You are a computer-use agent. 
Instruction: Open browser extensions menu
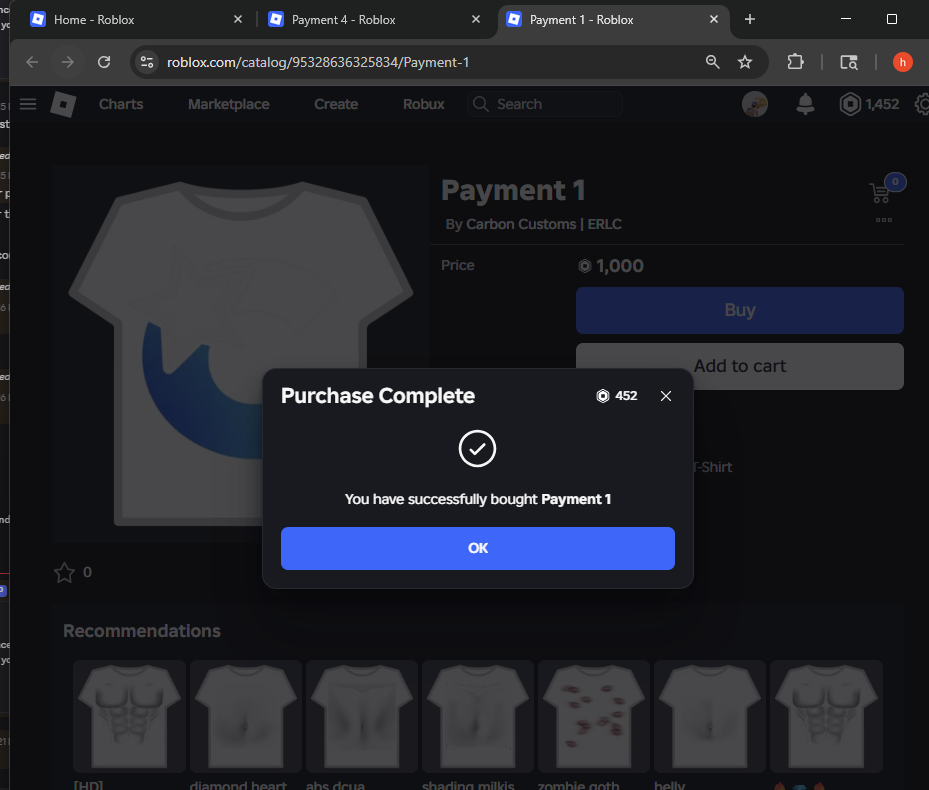click(795, 62)
